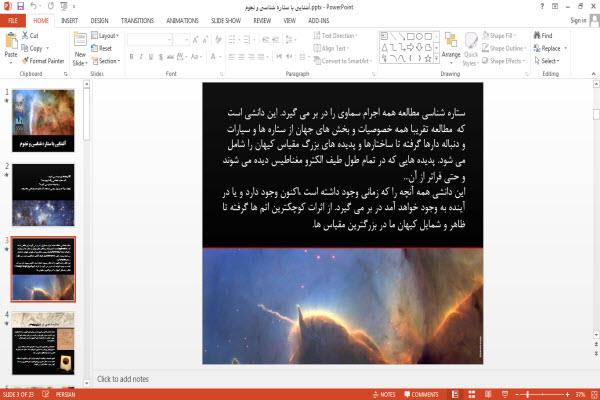Open the Layout dropdown
This screenshot has height=400, width=600.
pos(105,36)
